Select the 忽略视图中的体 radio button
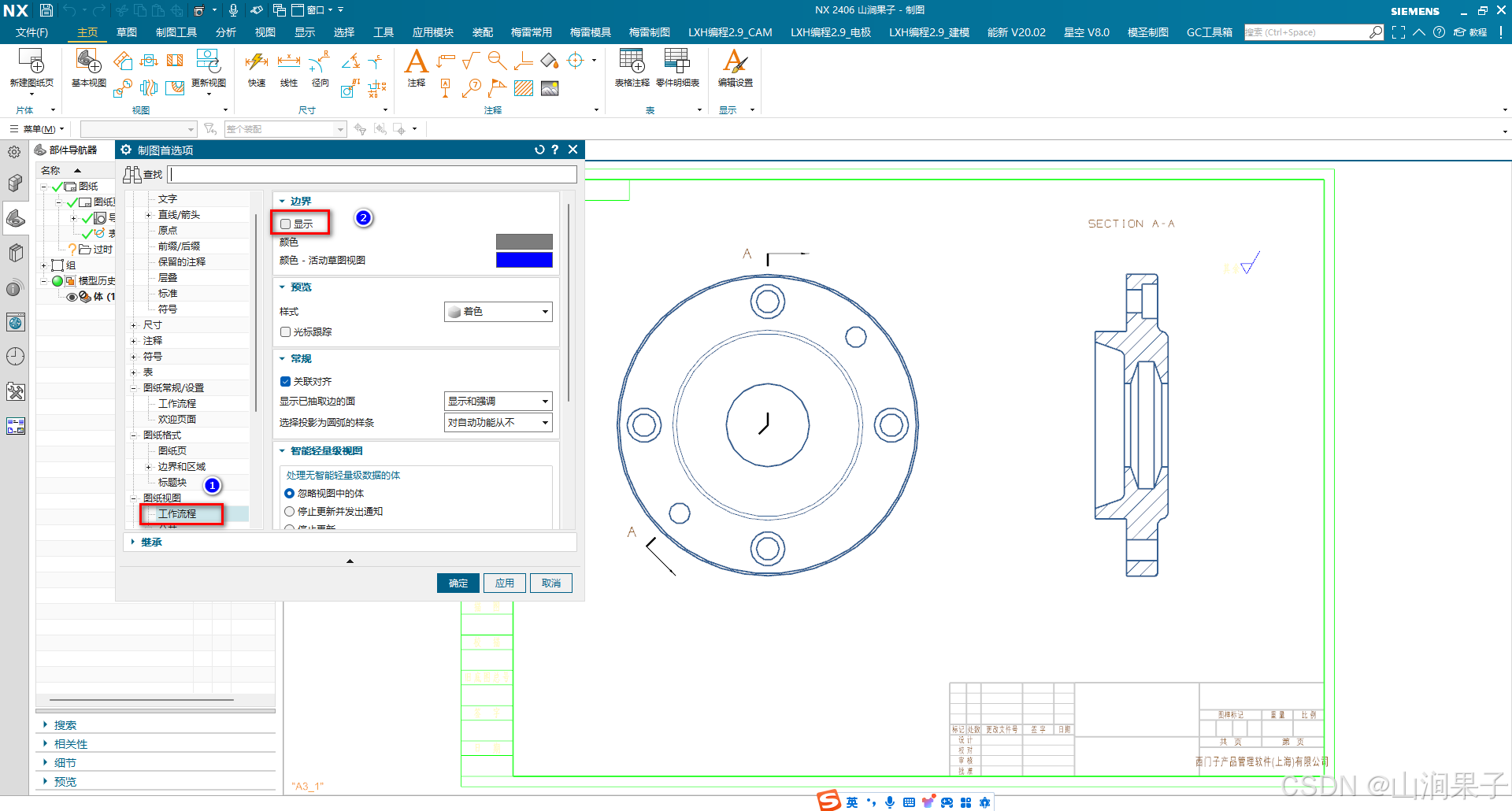 (289, 494)
